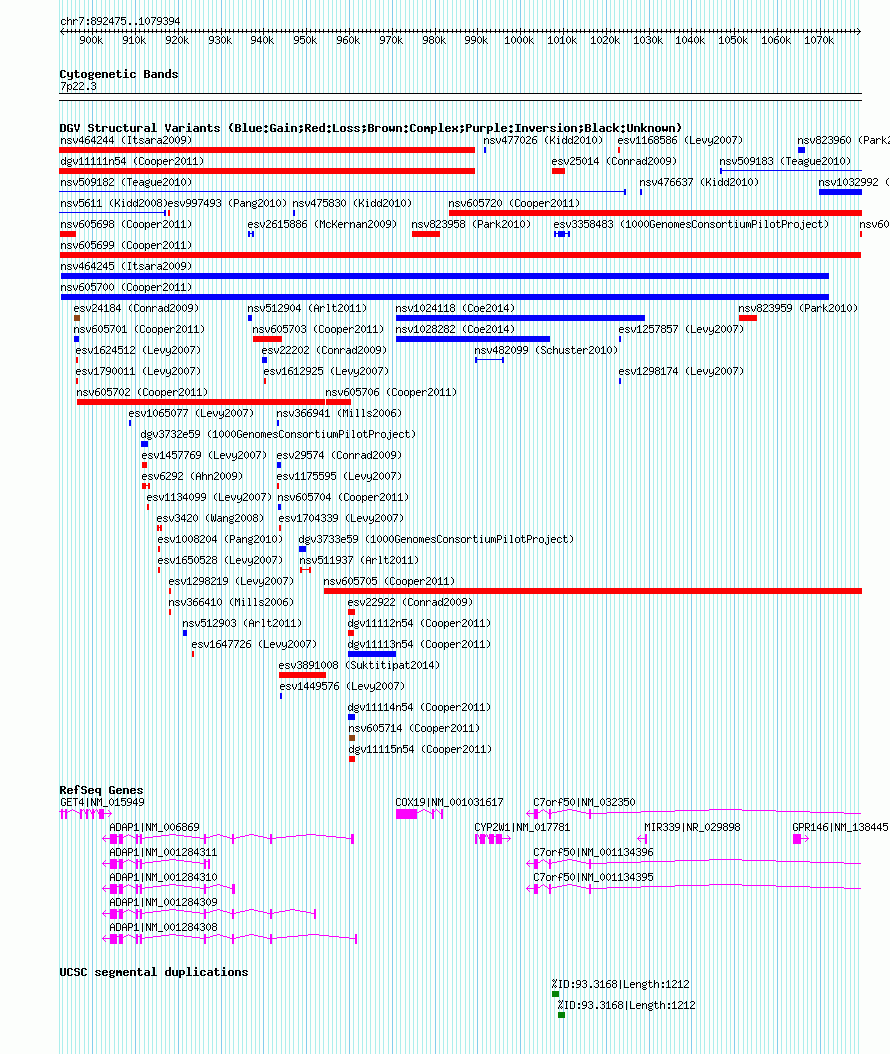Click the esv6292 (Ahn2009) label
This screenshot has width=890, height=1054.
tap(192, 477)
